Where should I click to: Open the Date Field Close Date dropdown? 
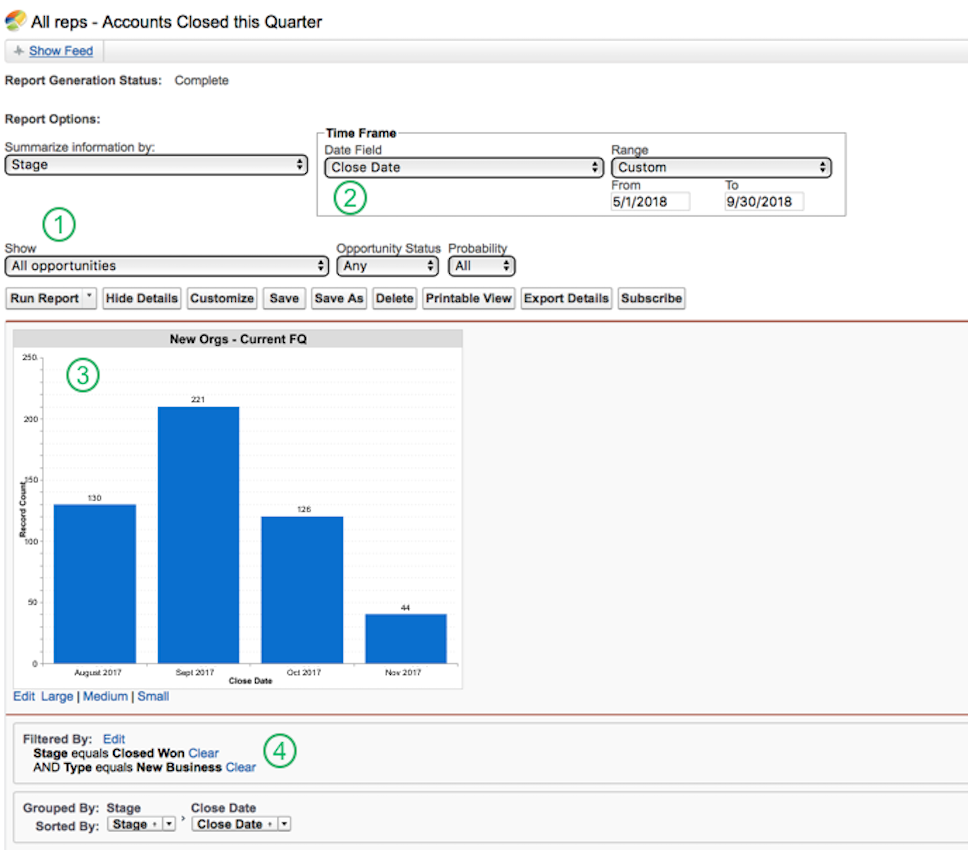click(x=464, y=167)
